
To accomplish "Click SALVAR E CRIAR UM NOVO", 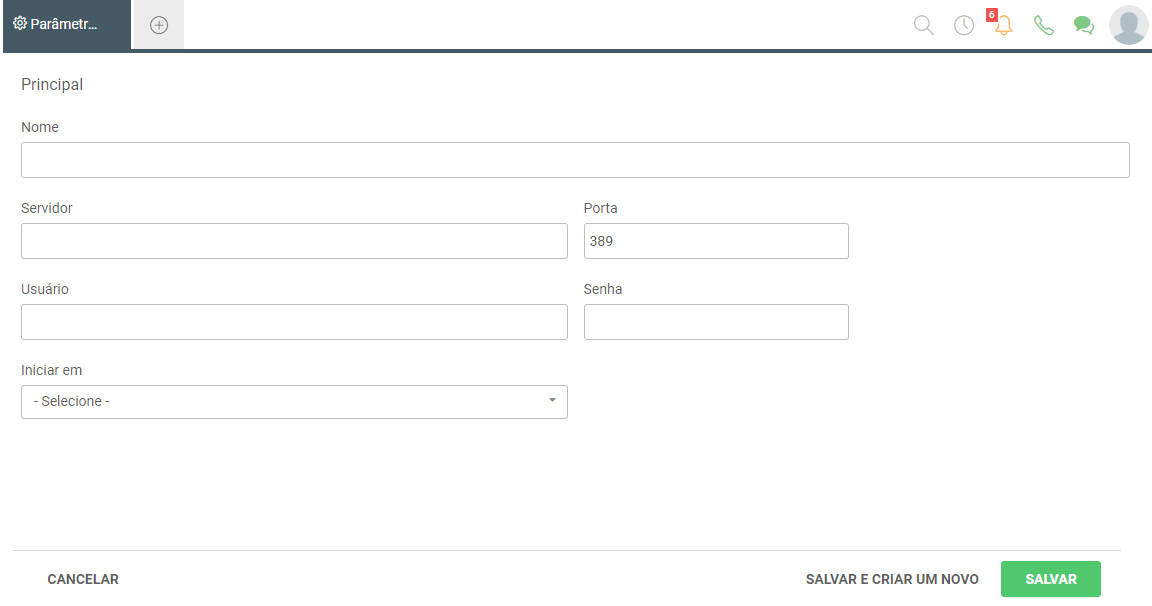I will [x=892, y=579].
